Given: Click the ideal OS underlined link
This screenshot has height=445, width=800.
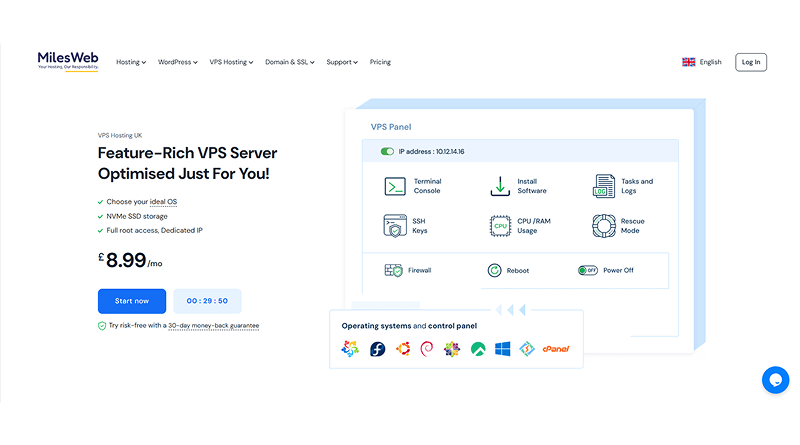Looking at the screenshot, I should point(163,202).
